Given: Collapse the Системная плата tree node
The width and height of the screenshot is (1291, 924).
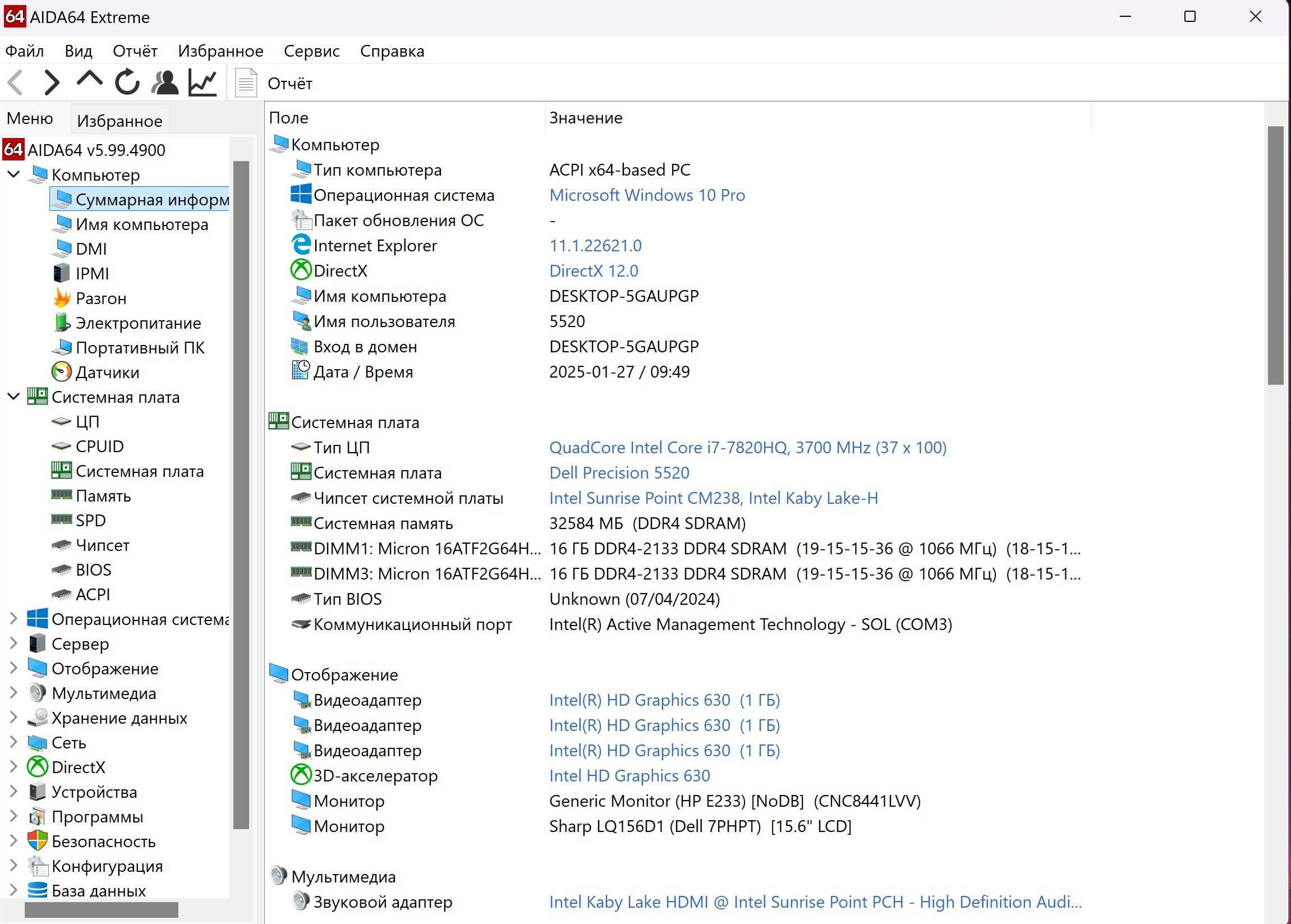Looking at the screenshot, I should click(13, 397).
